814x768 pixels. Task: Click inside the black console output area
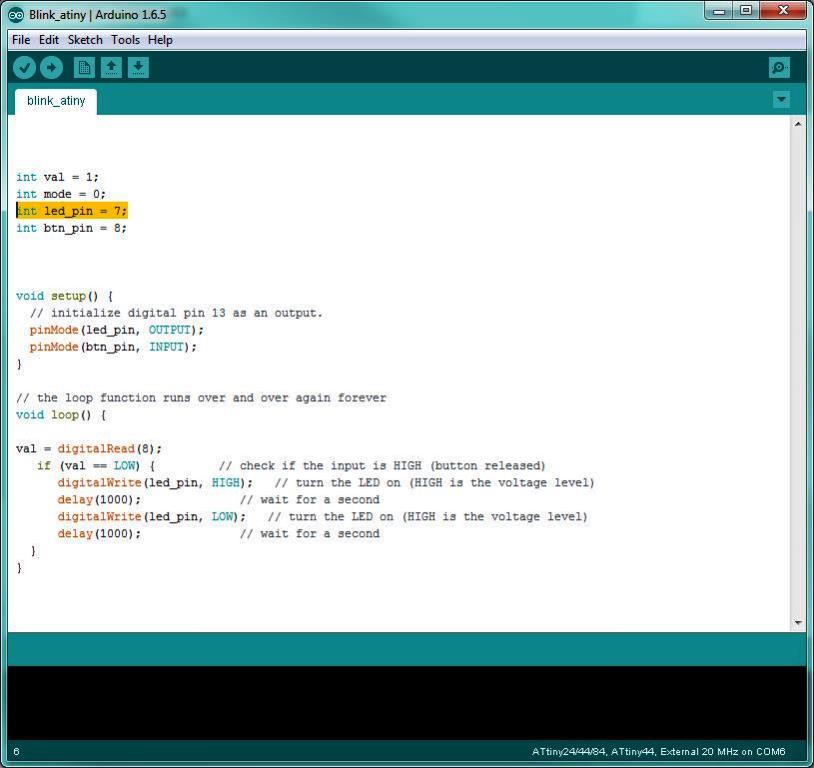406,703
